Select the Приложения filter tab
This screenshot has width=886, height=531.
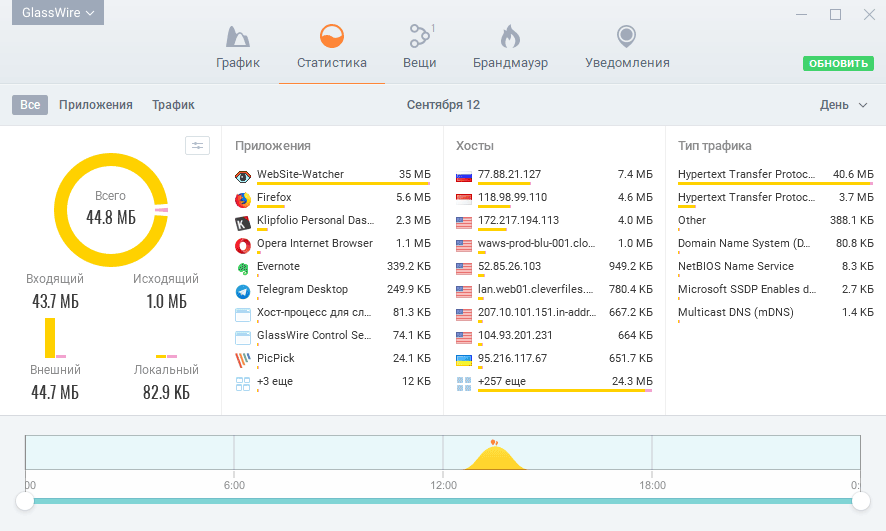pyautogui.click(x=95, y=105)
